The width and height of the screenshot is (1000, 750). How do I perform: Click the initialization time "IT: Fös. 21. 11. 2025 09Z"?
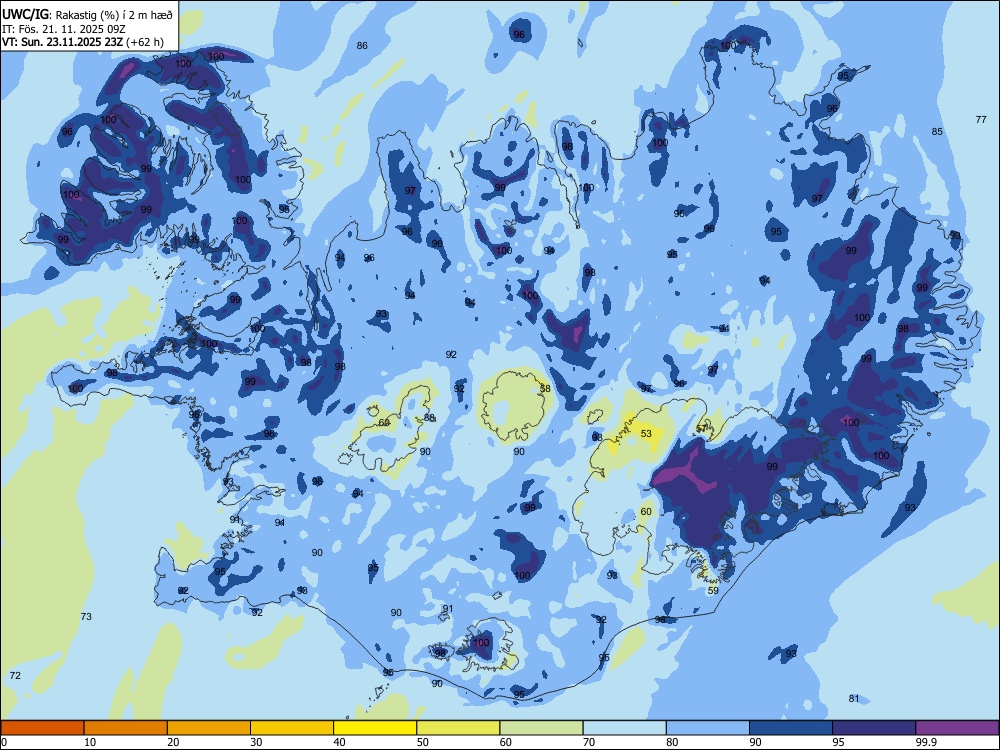pyautogui.click(x=63, y=29)
